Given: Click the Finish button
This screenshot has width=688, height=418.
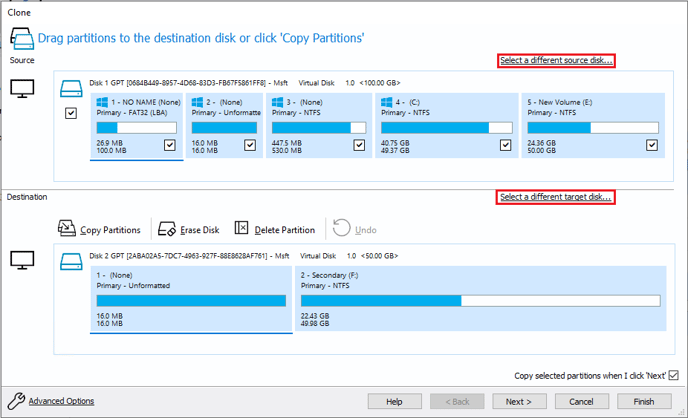Looking at the screenshot, I should pyautogui.click(x=644, y=401).
